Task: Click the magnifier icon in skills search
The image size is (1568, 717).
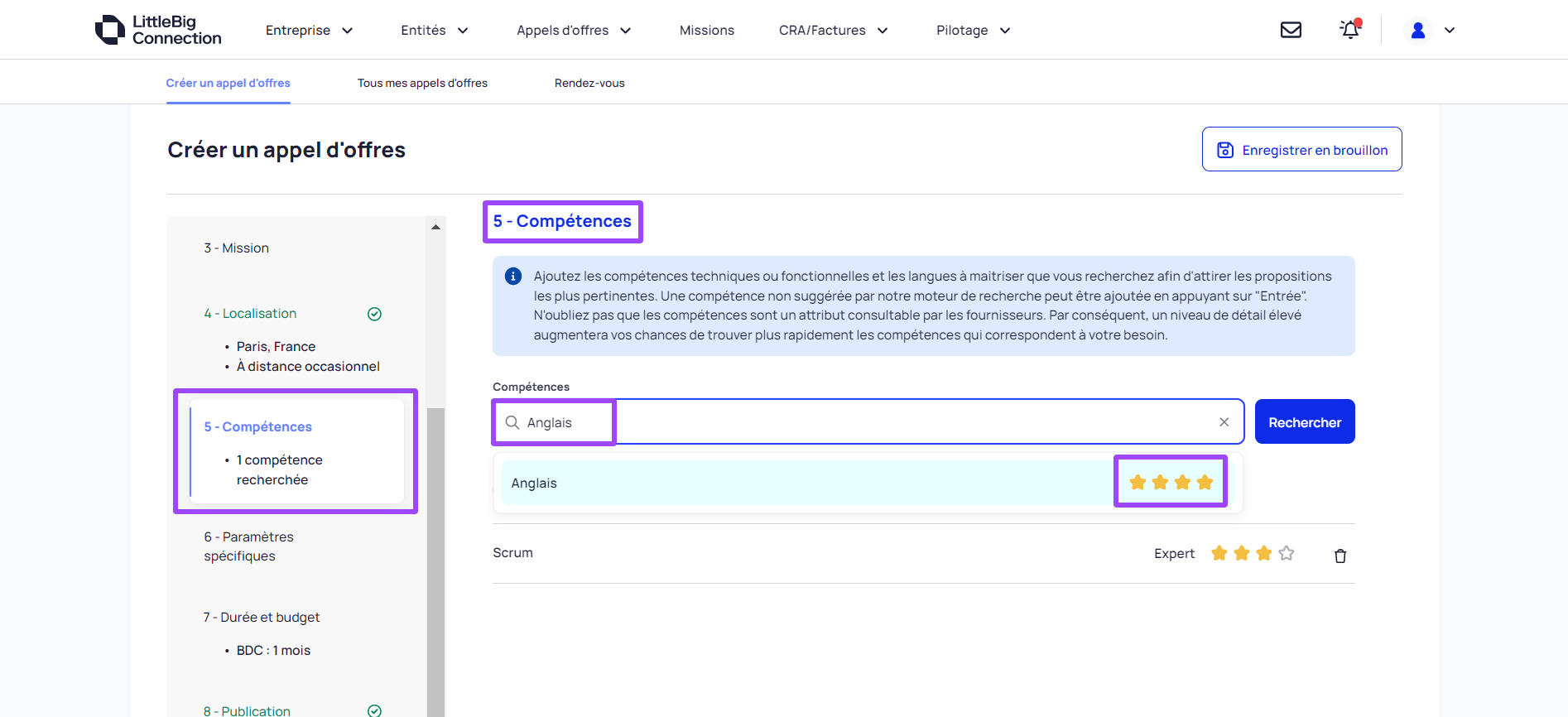Action: coord(512,422)
